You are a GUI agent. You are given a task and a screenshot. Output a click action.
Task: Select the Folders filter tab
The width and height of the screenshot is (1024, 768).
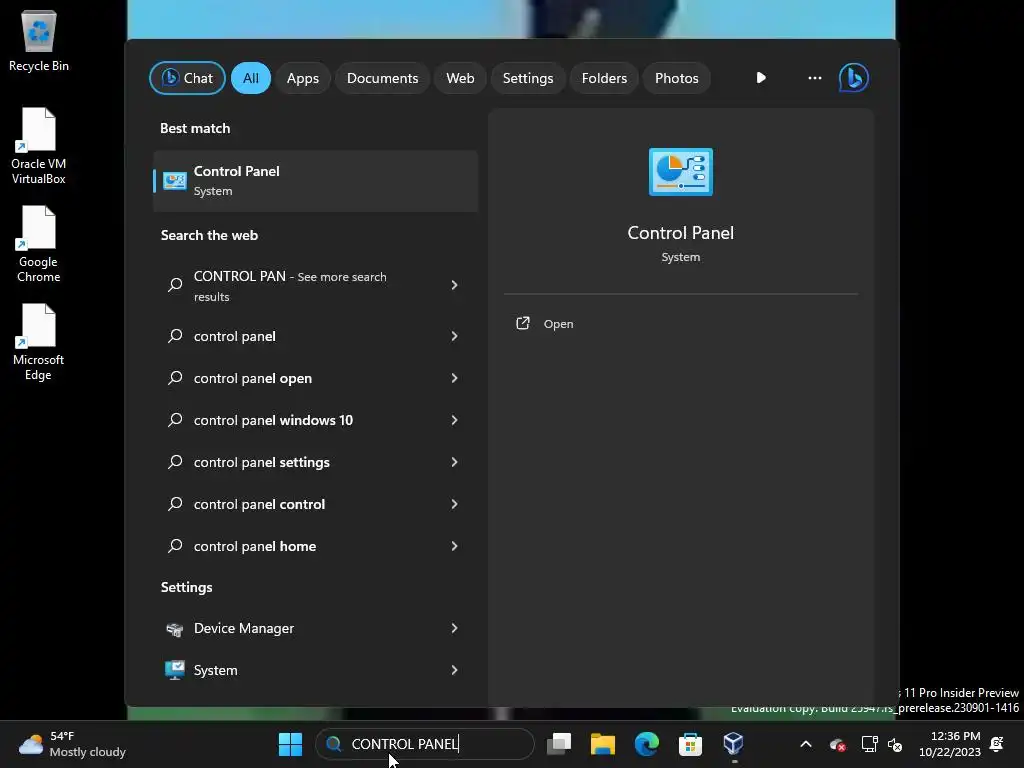click(604, 78)
